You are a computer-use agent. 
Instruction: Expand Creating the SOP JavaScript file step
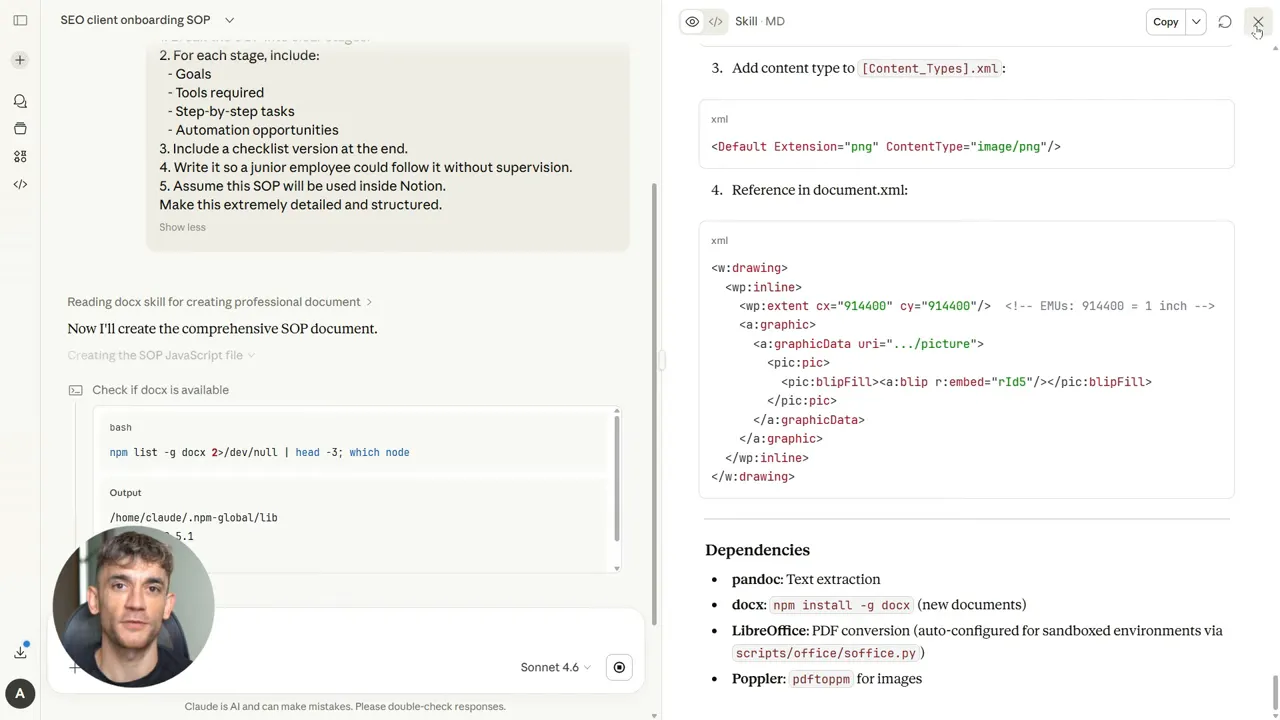coord(161,355)
